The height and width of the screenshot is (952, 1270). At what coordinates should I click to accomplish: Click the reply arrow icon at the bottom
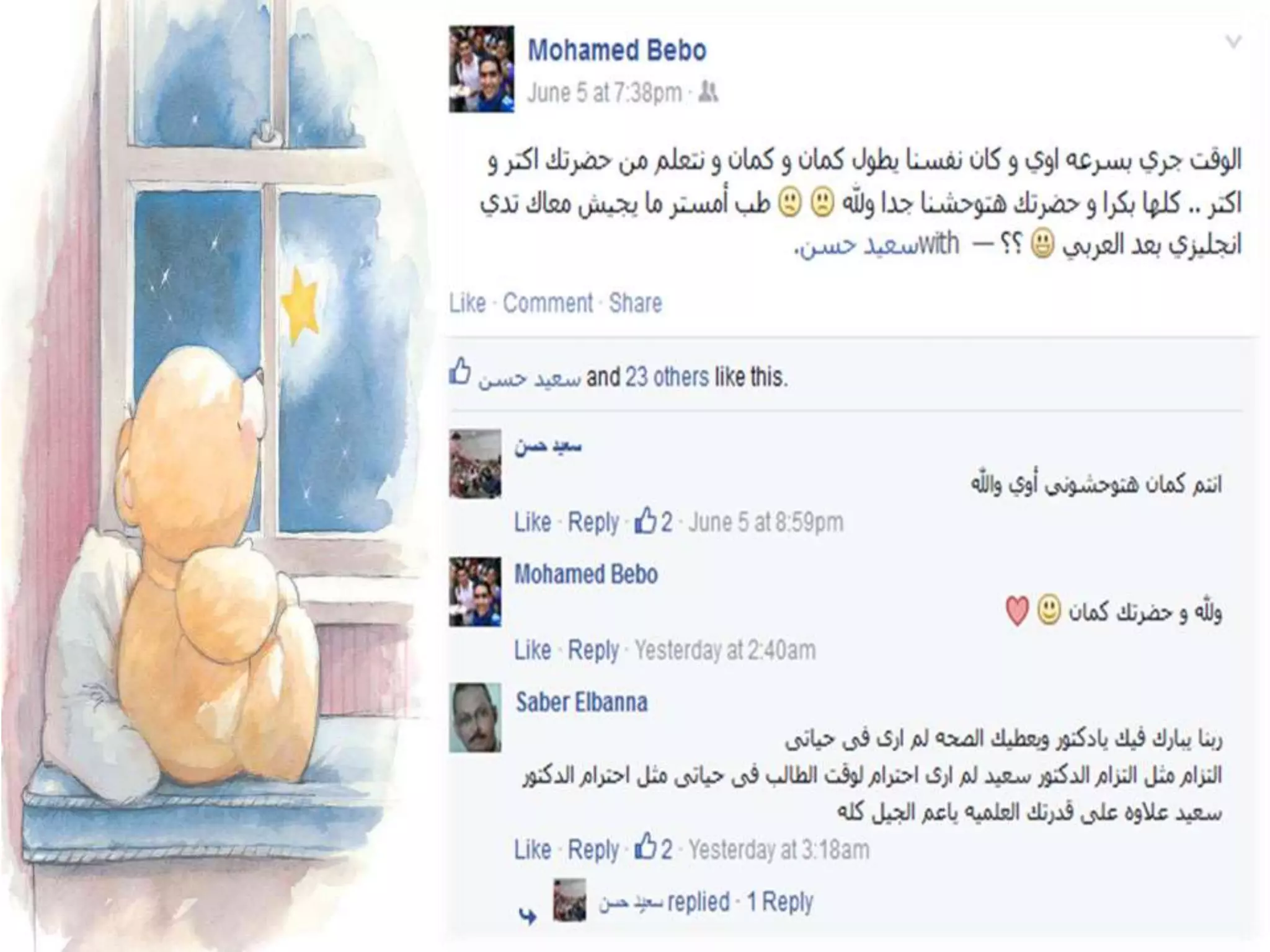(528, 916)
